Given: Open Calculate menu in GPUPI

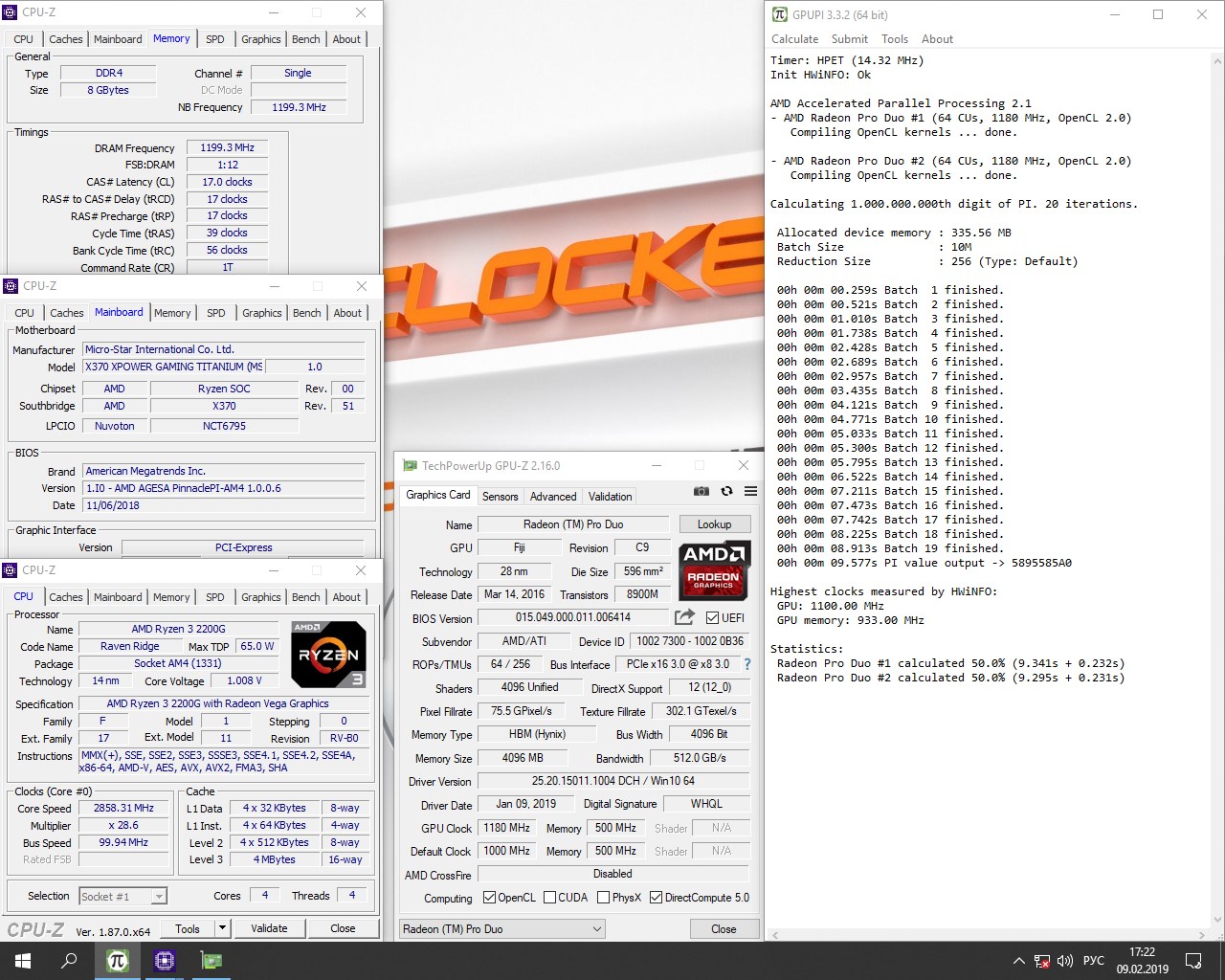Looking at the screenshot, I should tap(794, 39).
